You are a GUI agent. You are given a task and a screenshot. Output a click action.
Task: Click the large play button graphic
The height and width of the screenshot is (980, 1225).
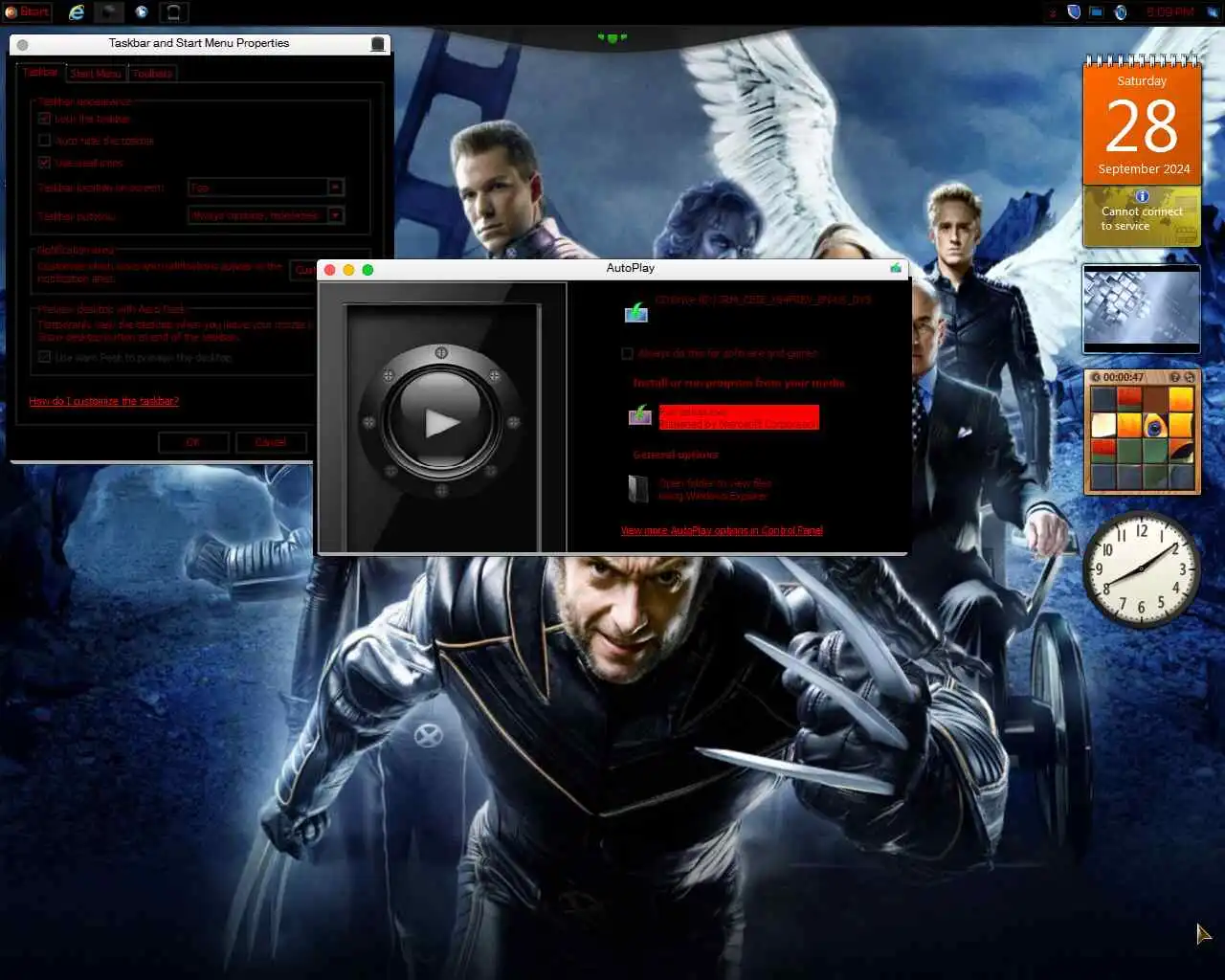click(x=441, y=420)
